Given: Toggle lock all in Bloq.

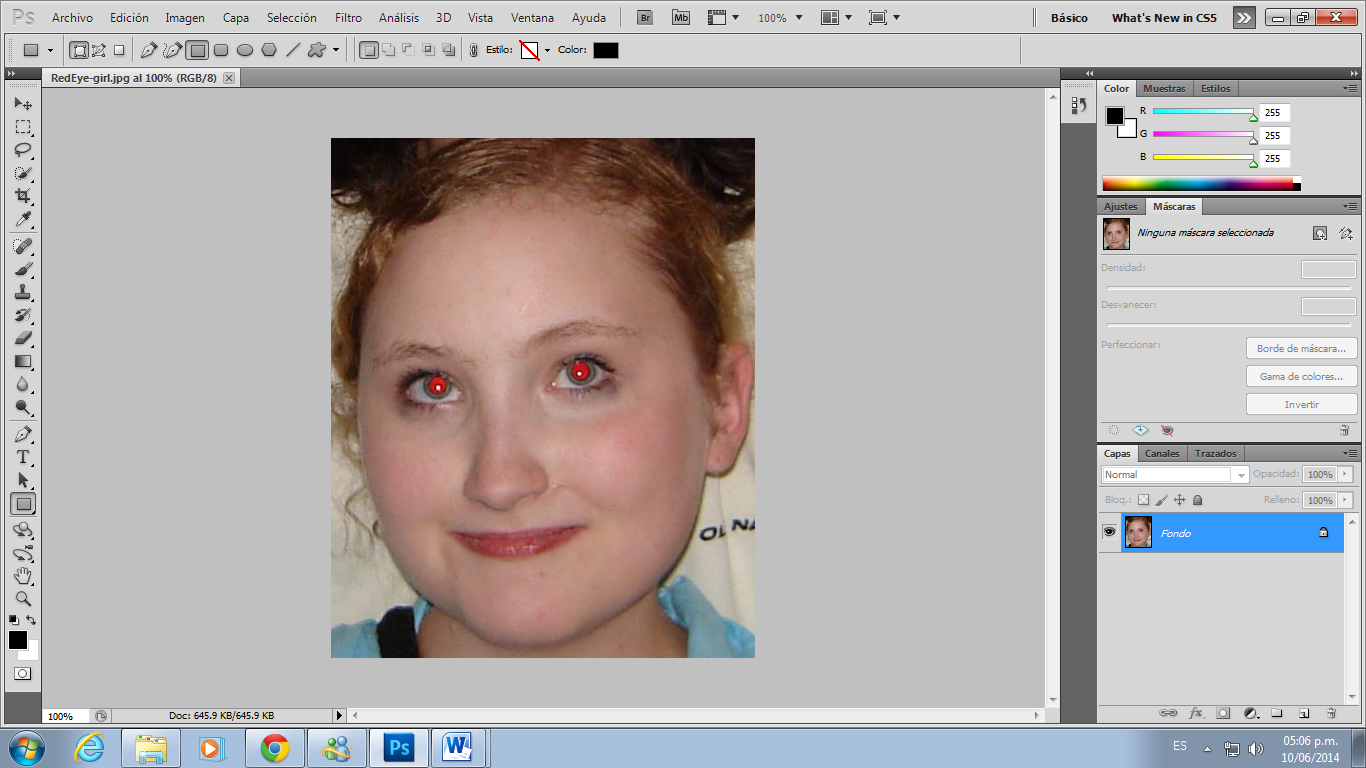Looking at the screenshot, I should tap(1197, 500).
